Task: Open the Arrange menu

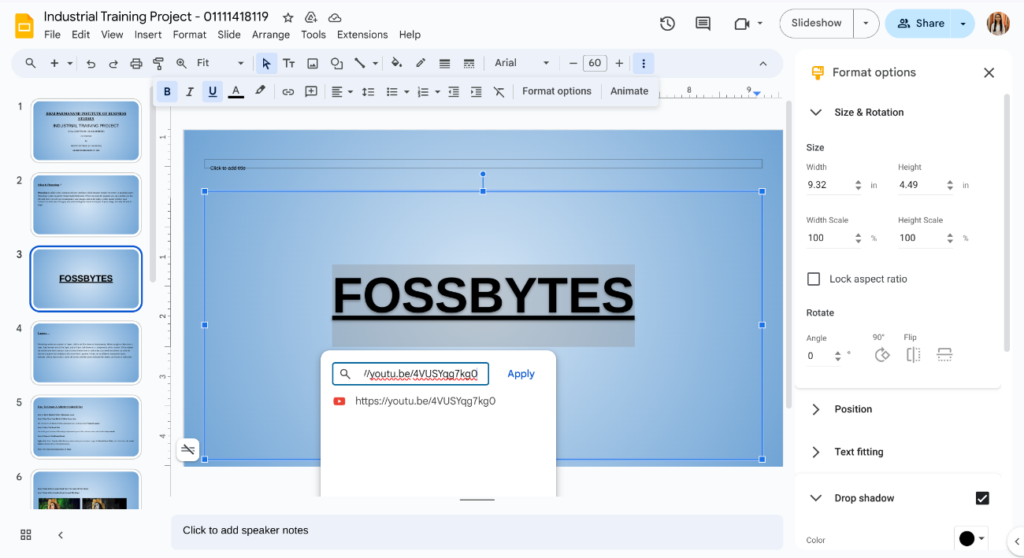Action: 270,35
